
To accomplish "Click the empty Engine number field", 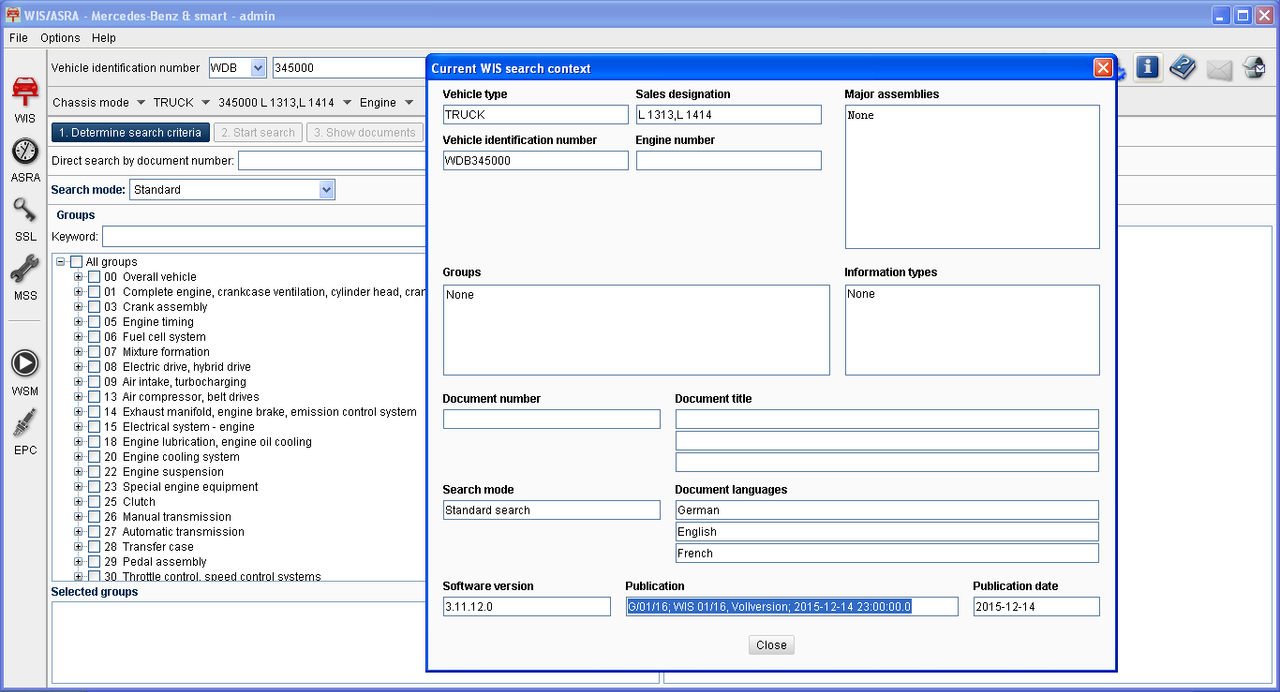I will coord(728,160).
